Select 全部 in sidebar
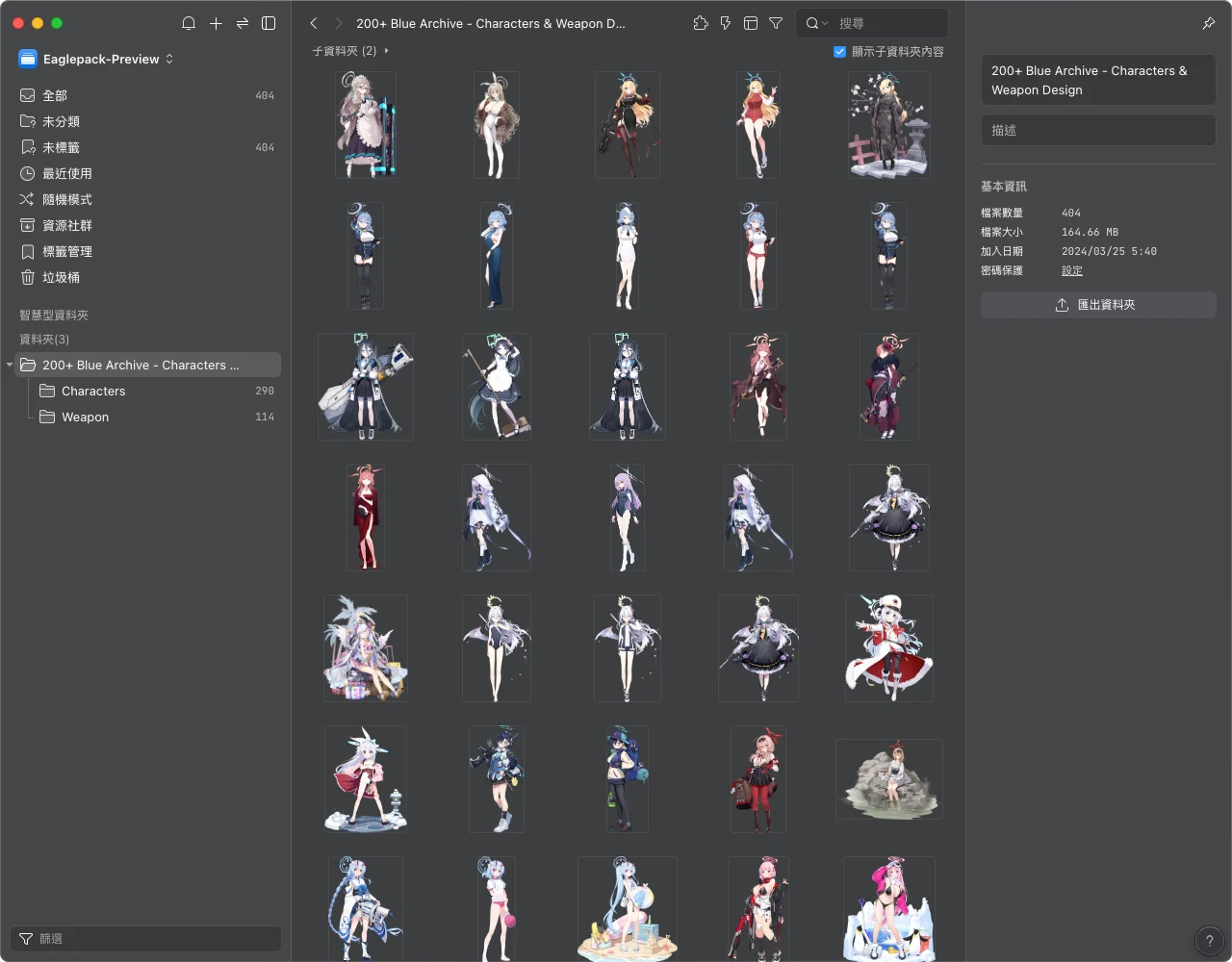This screenshot has height=962, width=1232. tap(146, 95)
